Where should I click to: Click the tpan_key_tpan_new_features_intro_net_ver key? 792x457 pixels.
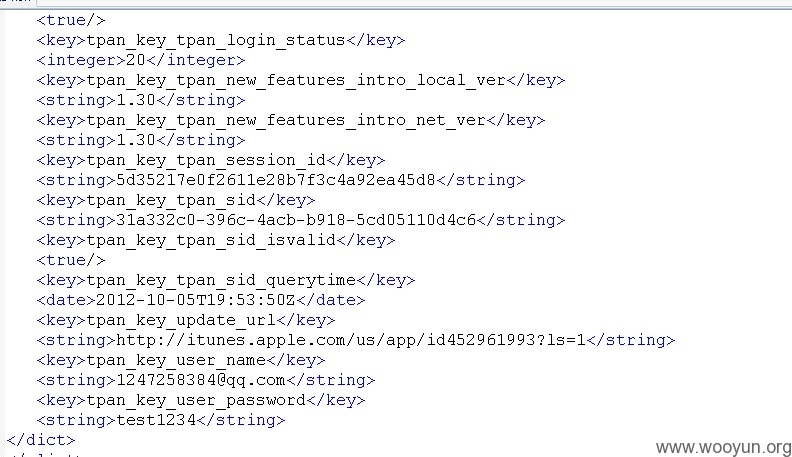click(x=291, y=120)
